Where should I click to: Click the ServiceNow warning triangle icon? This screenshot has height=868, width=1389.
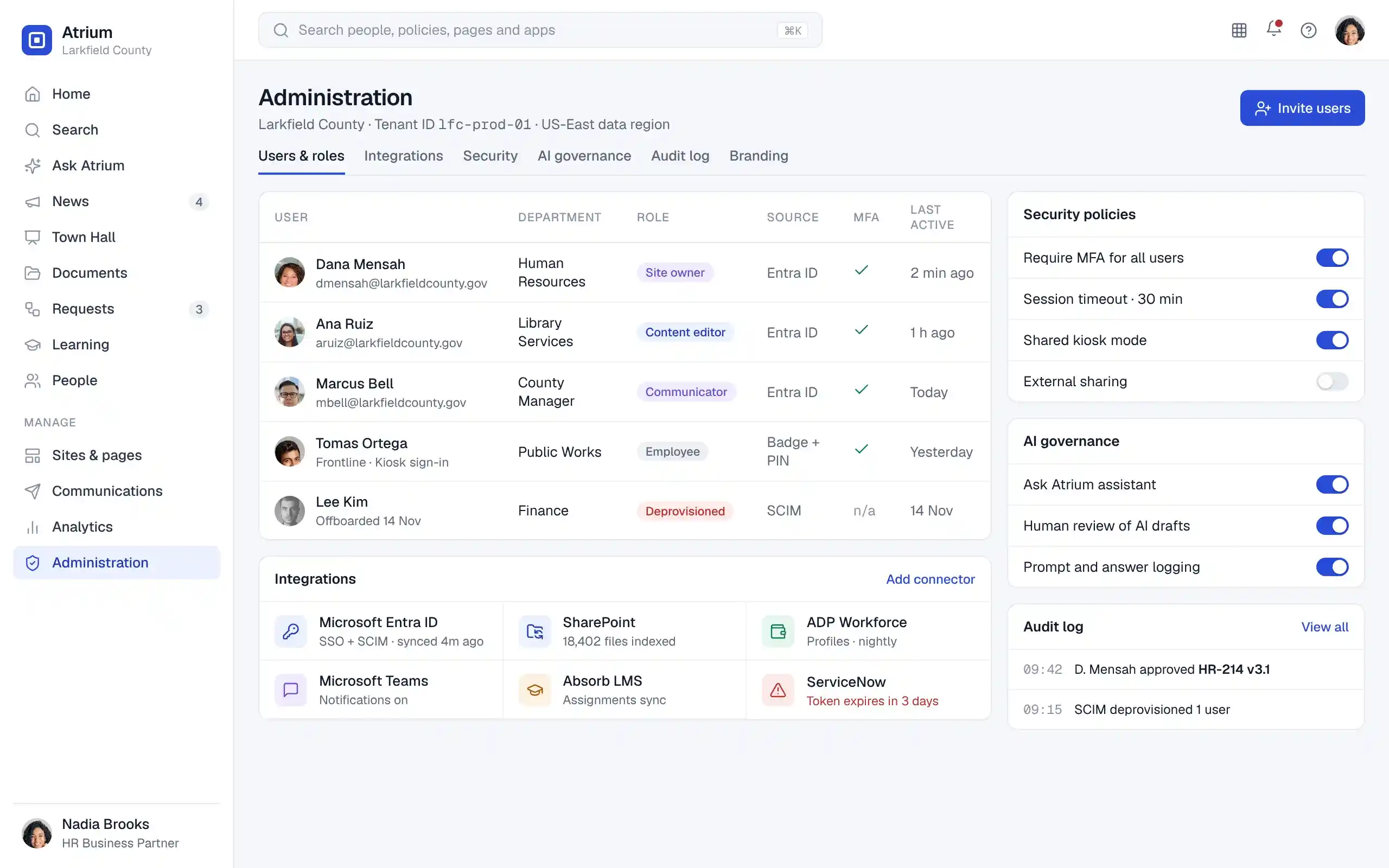(778, 690)
